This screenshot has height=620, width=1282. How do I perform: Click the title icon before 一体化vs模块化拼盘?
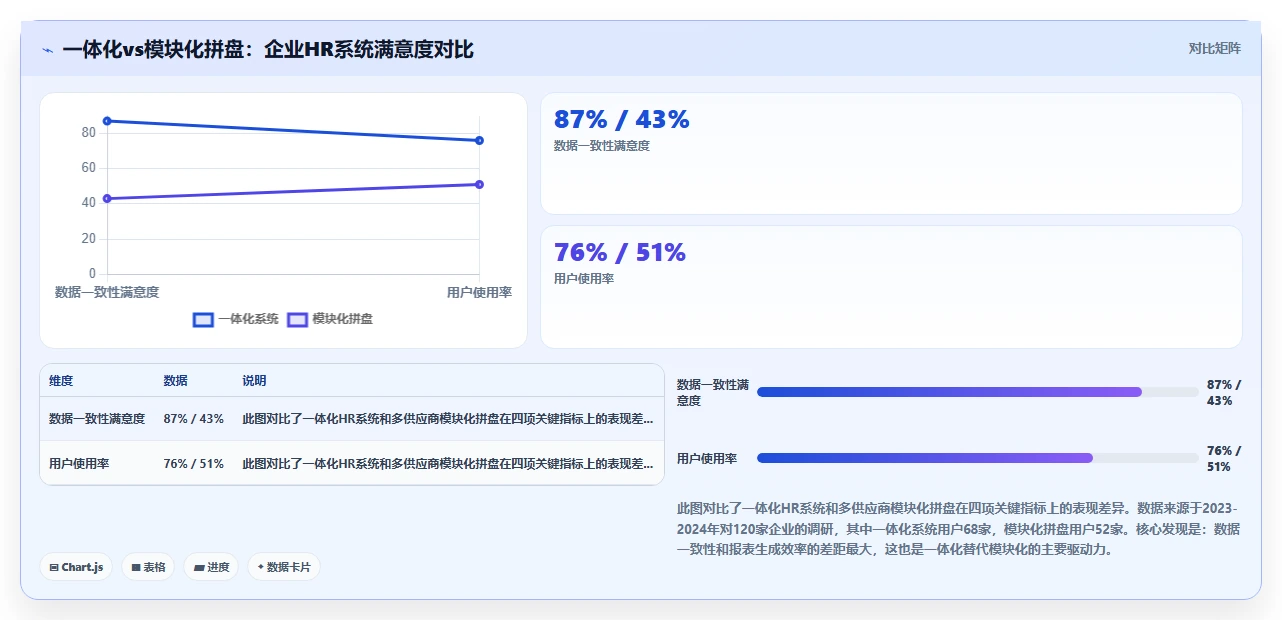[47, 50]
